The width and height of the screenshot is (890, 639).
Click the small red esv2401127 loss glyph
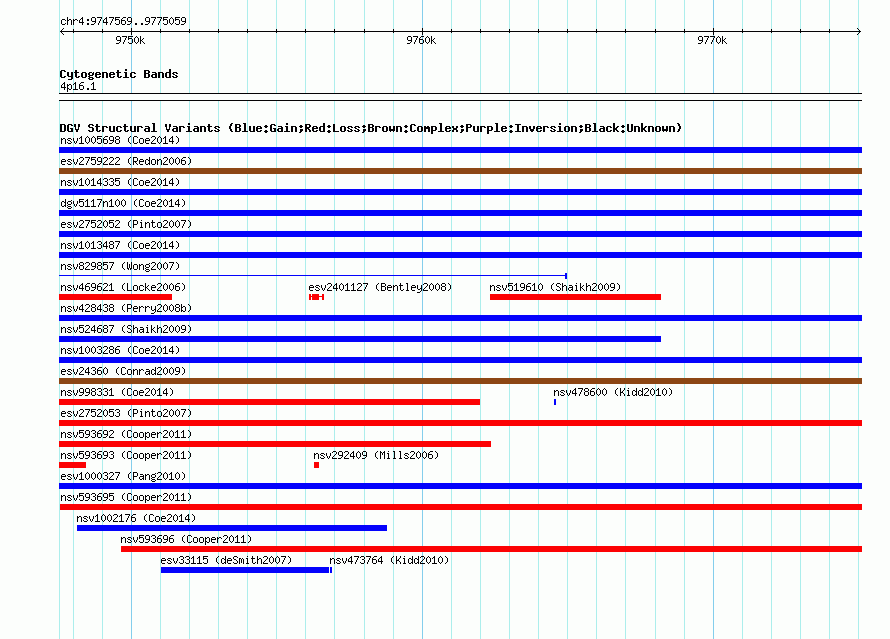click(316, 297)
